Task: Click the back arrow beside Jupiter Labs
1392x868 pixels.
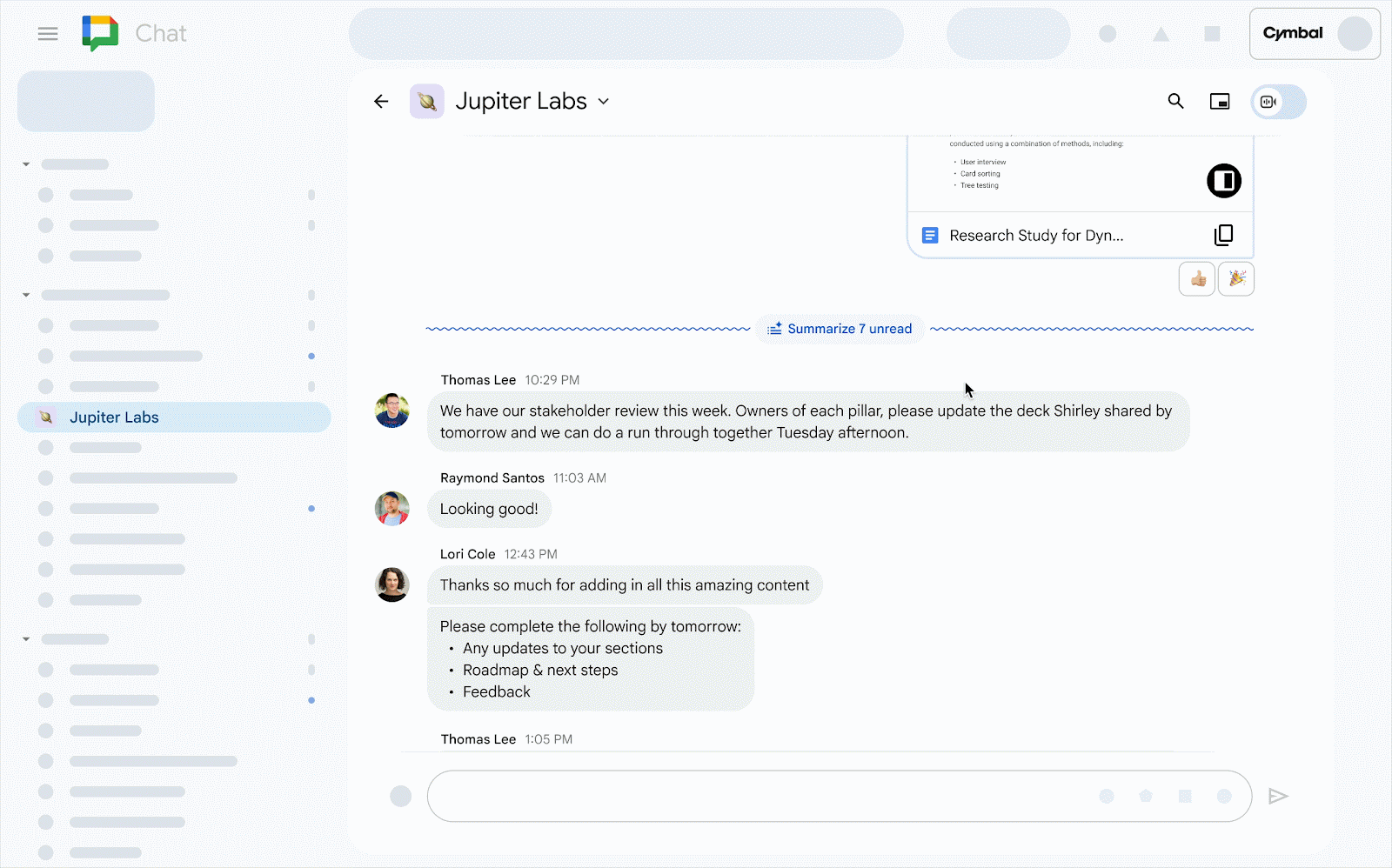Action: pyautogui.click(x=381, y=102)
